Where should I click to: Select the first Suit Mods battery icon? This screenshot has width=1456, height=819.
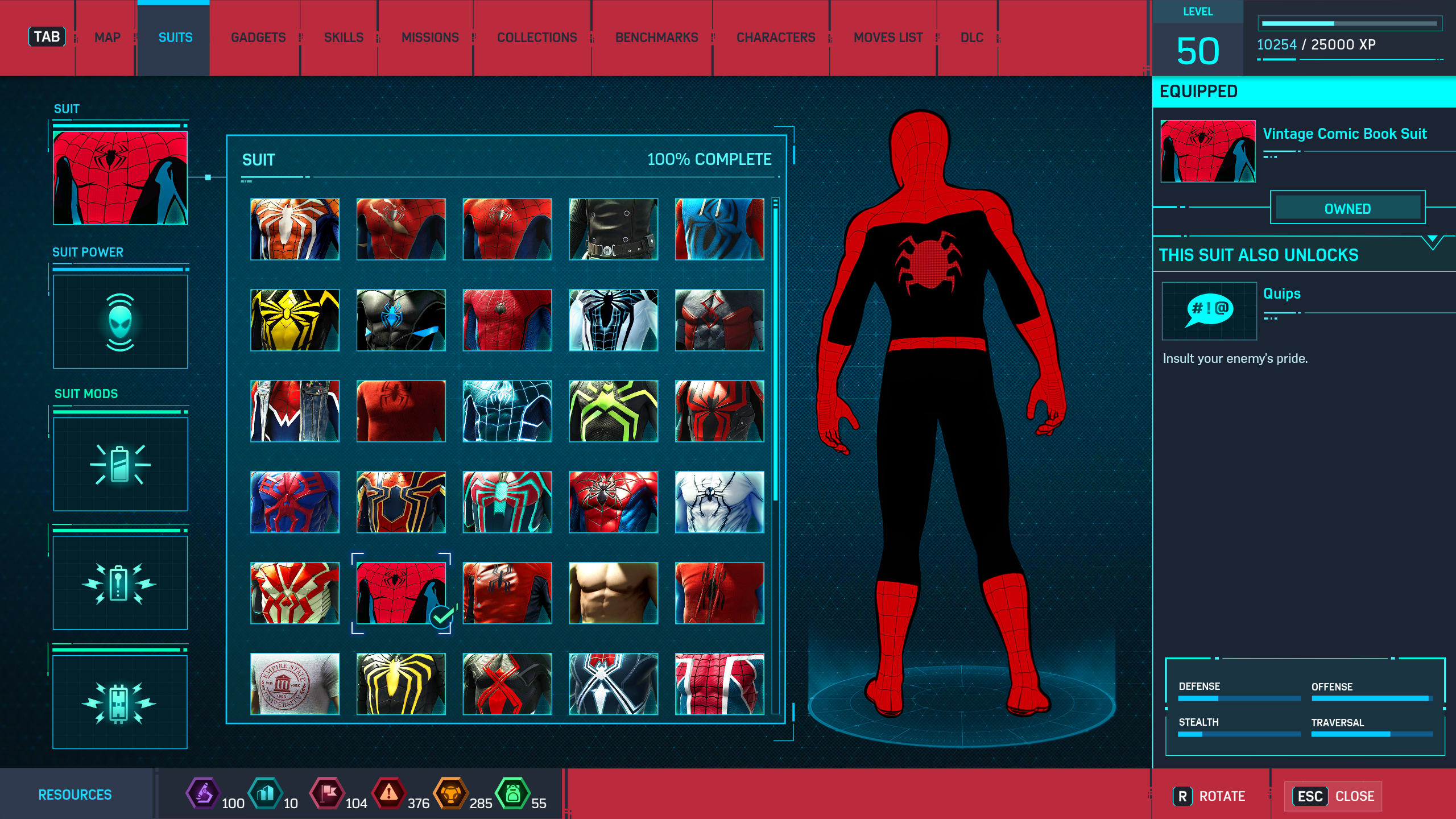[x=120, y=465]
